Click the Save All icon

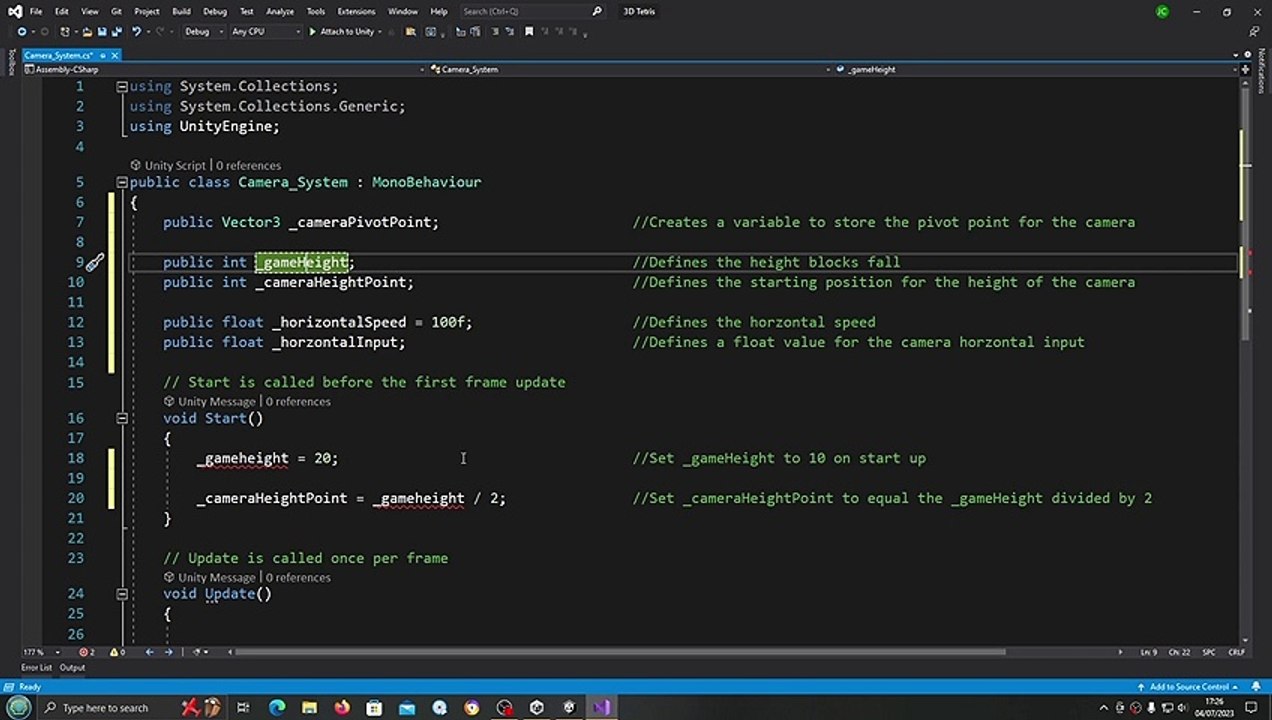pos(115,31)
